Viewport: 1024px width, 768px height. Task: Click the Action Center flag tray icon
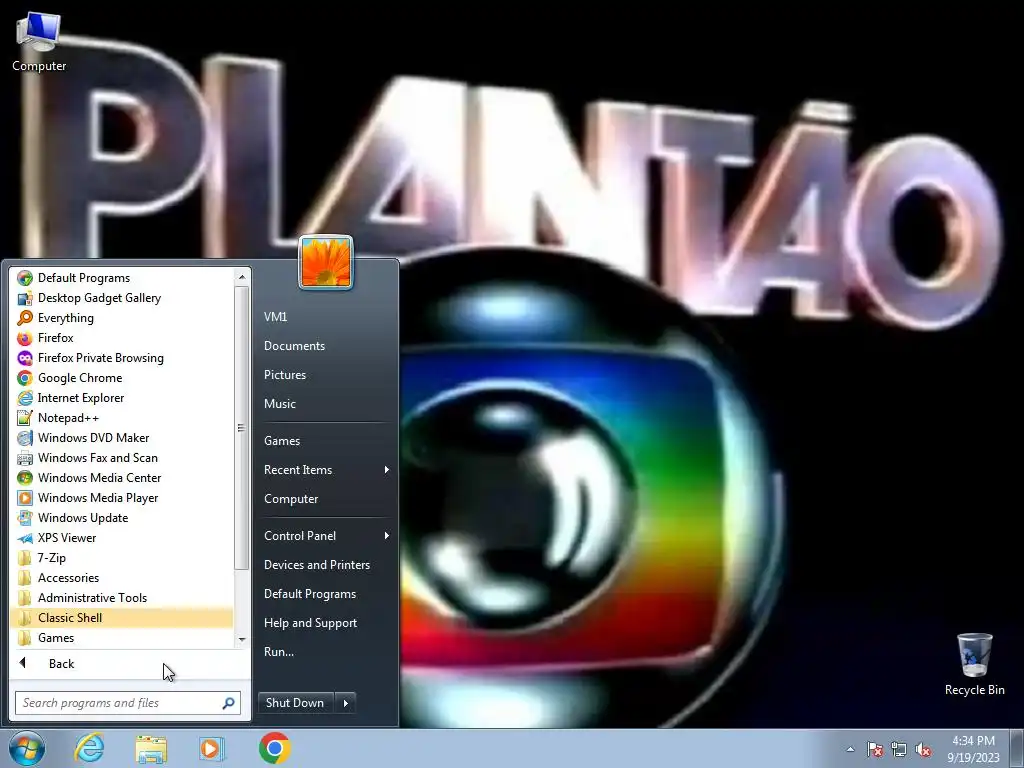coord(875,749)
